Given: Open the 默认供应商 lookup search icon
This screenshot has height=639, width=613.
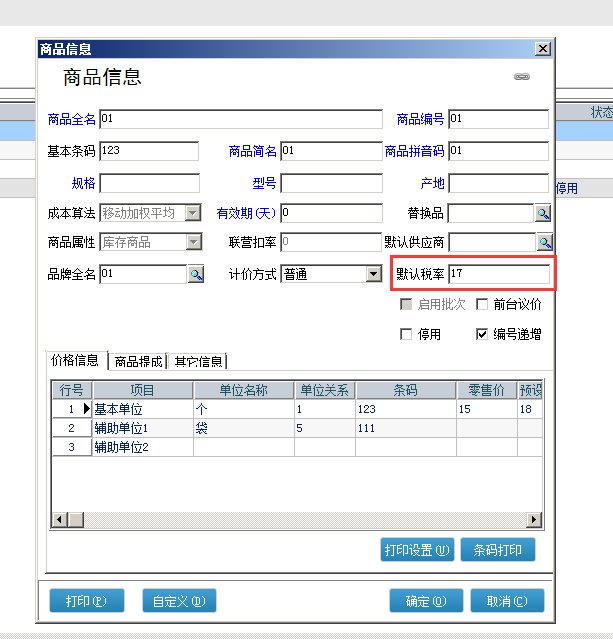Looking at the screenshot, I should pyautogui.click(x=545, y=243).
